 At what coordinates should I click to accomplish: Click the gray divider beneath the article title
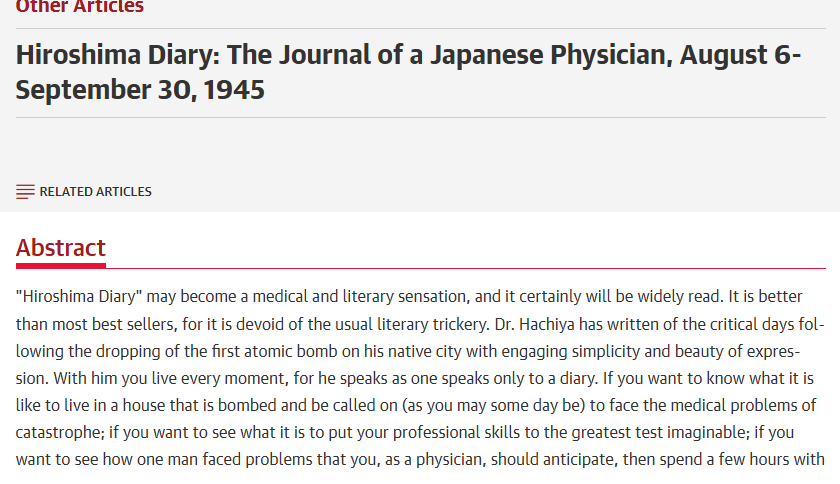pos(421,117)
